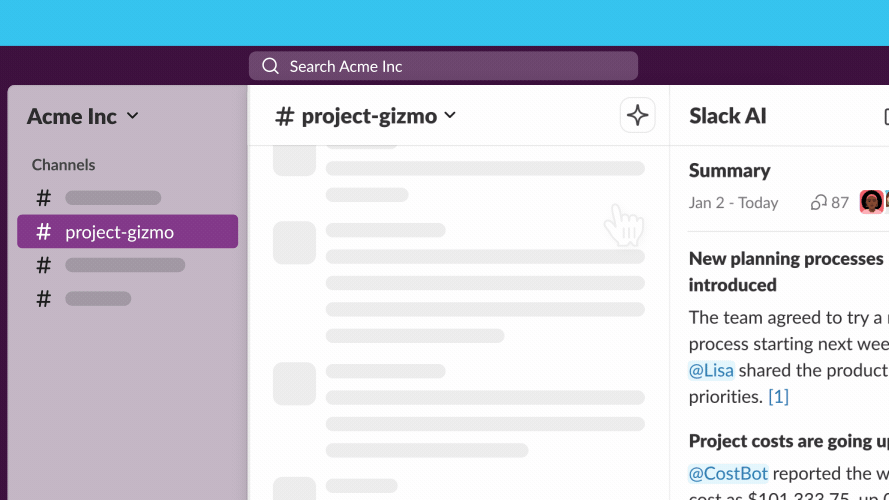Open citation link [1]
889x500 pixels.
coord(778,396)
